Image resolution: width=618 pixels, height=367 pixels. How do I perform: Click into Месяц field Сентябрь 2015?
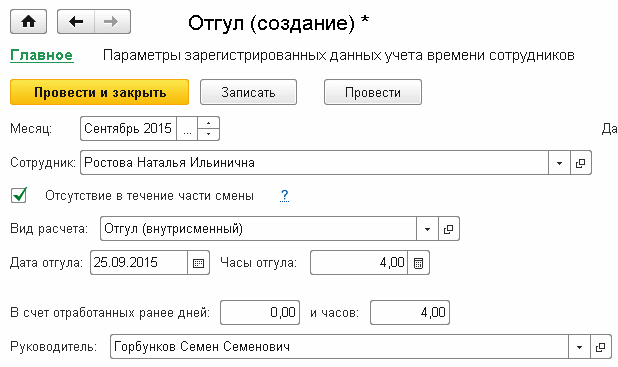pos(128,129)
